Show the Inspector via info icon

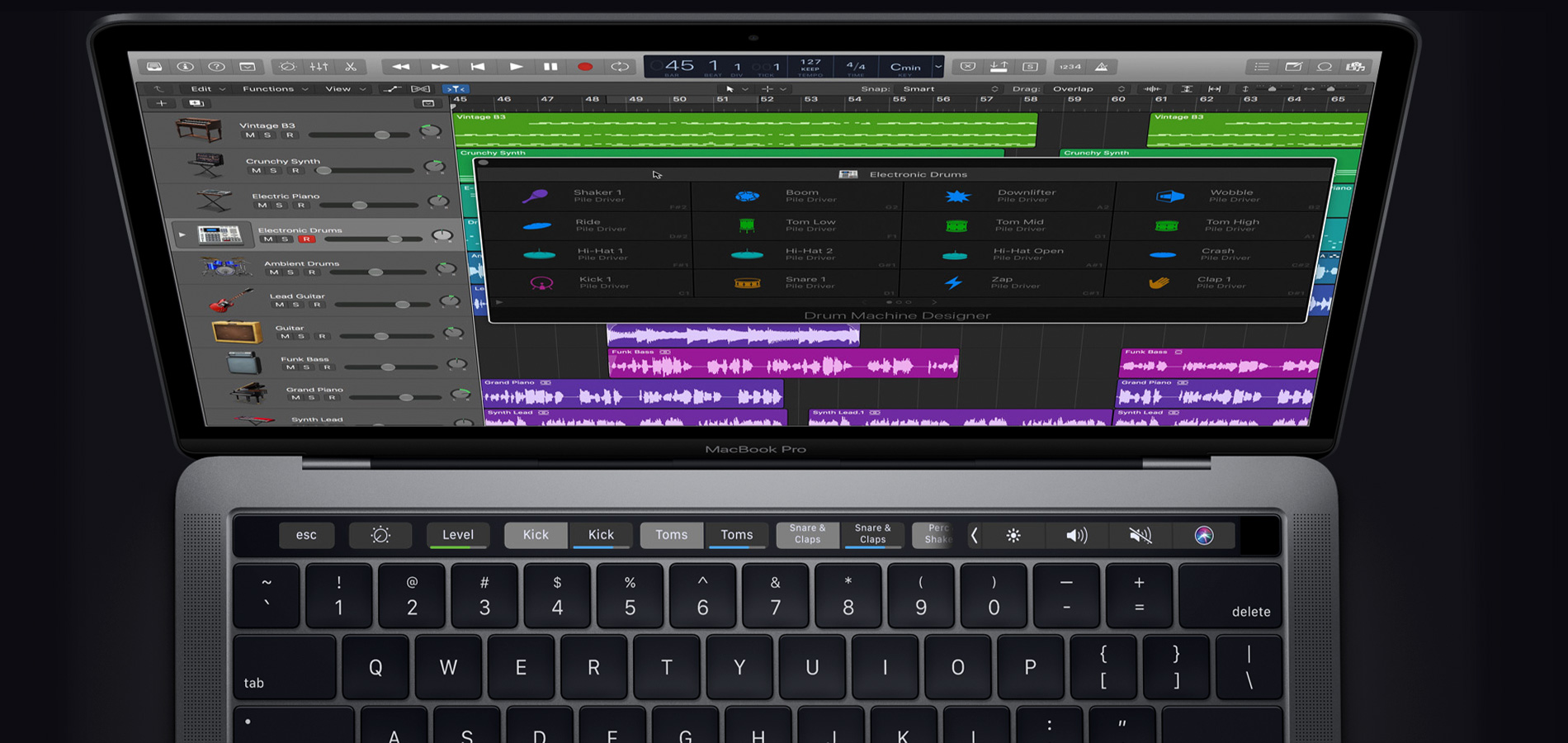coord(186,66)
